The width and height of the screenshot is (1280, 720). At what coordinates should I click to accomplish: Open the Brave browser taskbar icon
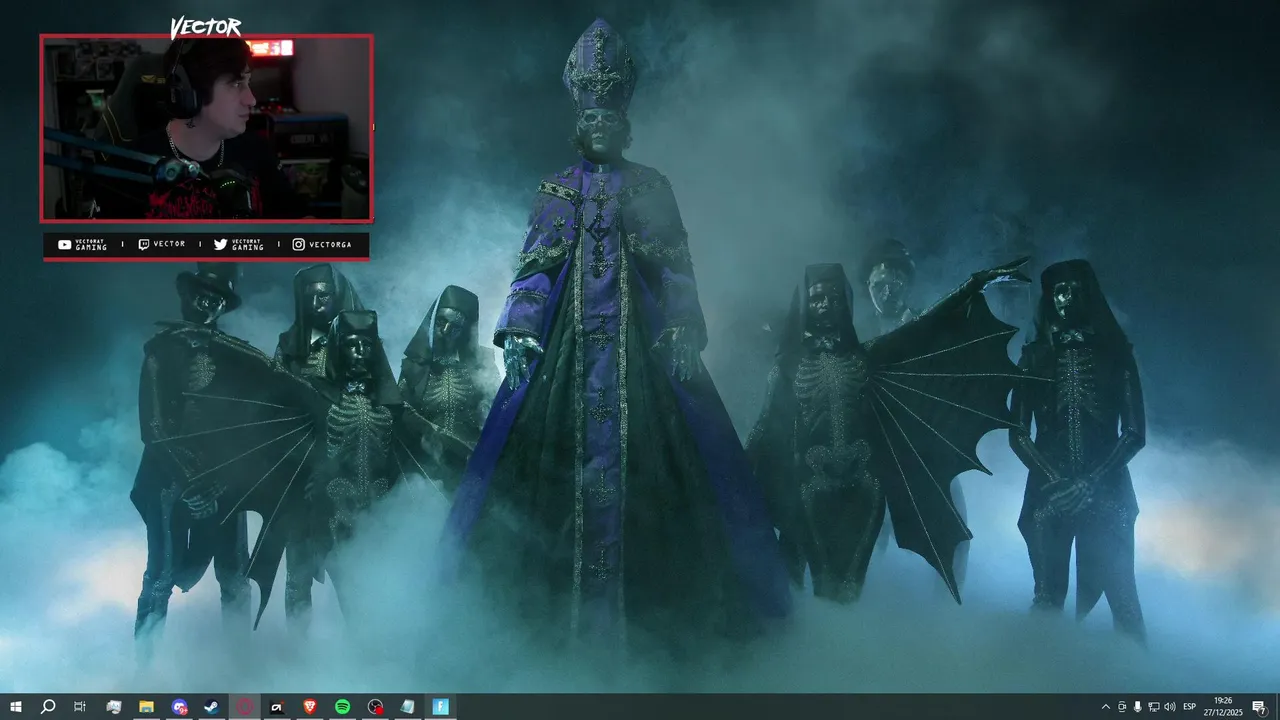[310, 707]
